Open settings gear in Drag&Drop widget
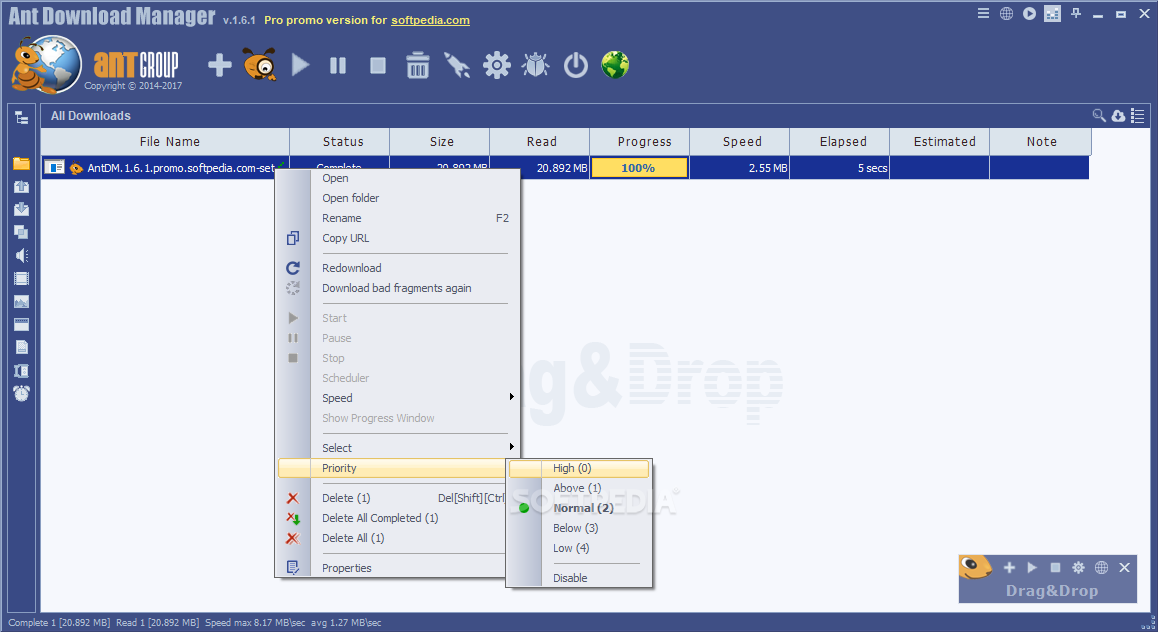Image resolution: width=1158 pixels, height=632 pixels. coord(1078,567)
